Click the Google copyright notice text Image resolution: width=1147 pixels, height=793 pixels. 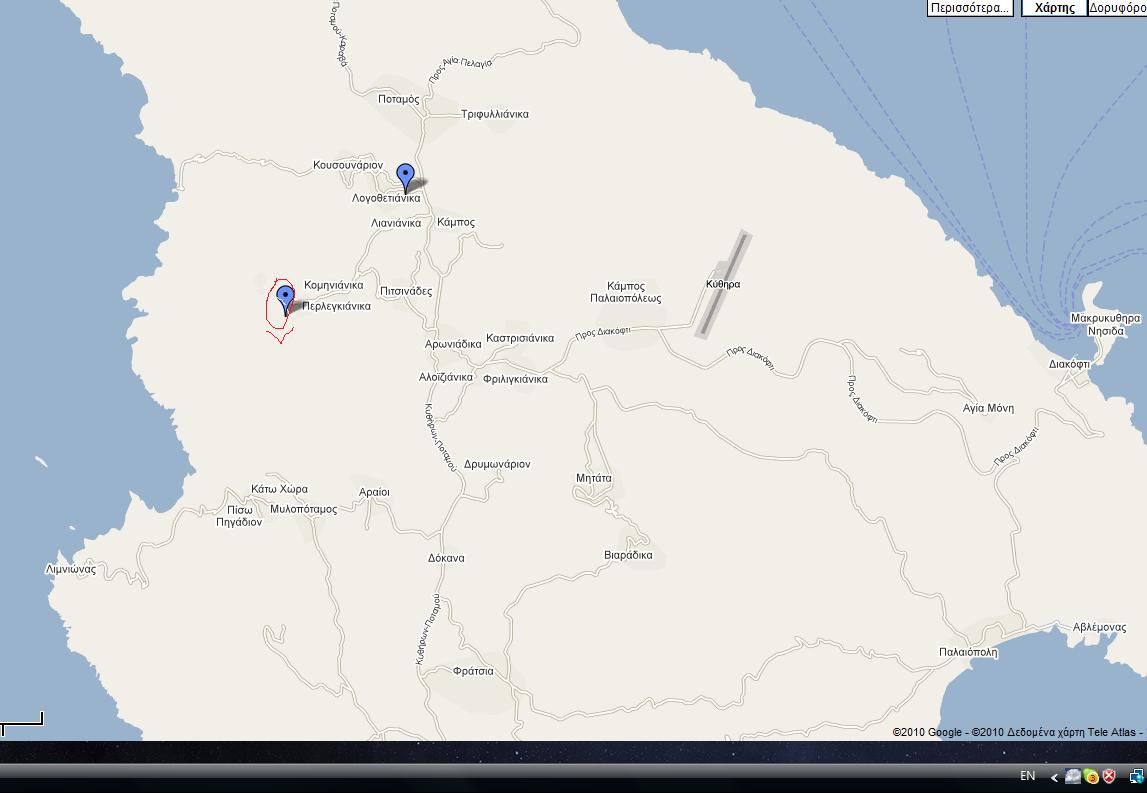pos(1016,732)
